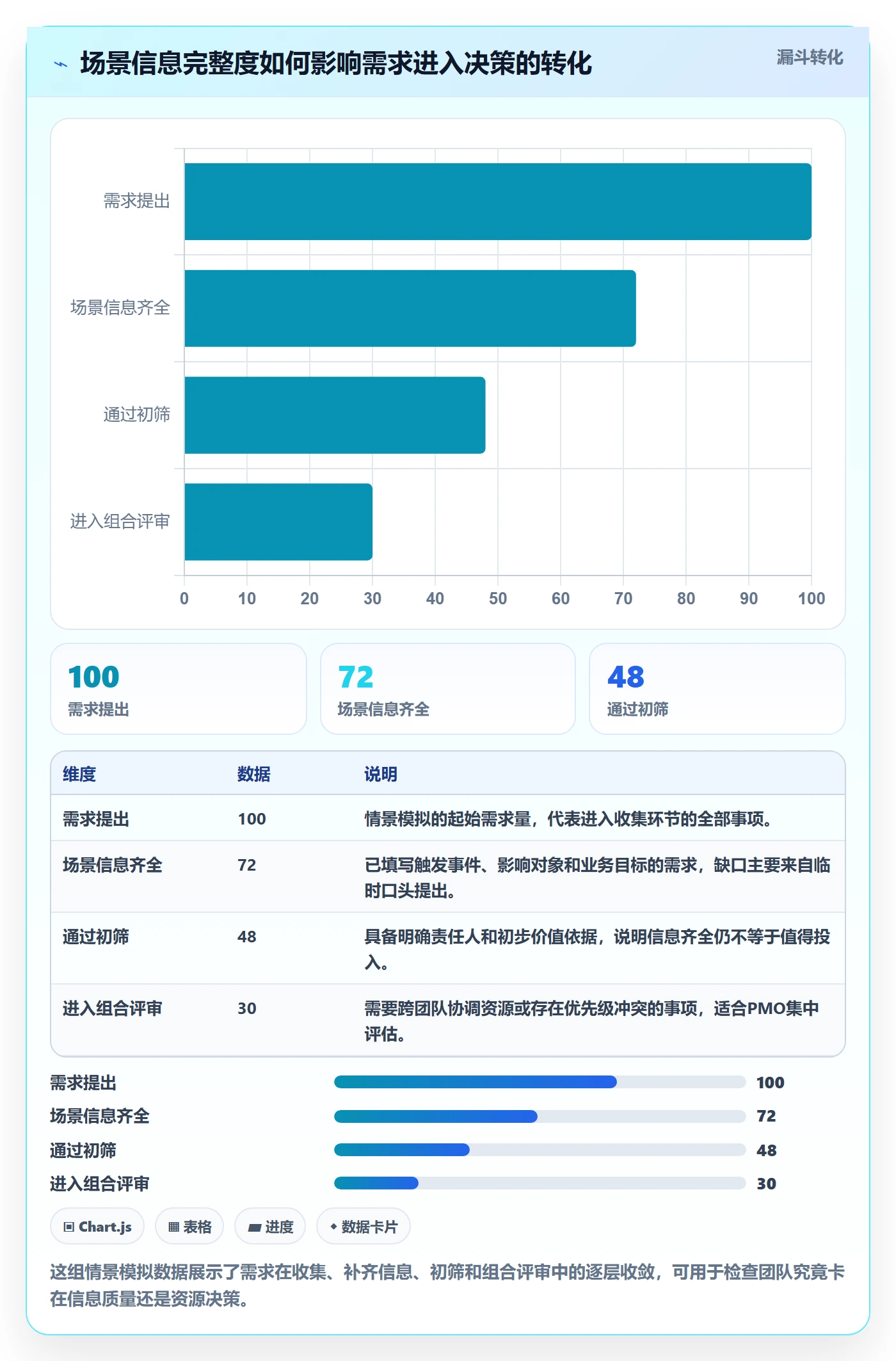The height and width of the screenshot is (1361, 896).
Task: Click the lightning icon beside the title
Action: [61, 64]
